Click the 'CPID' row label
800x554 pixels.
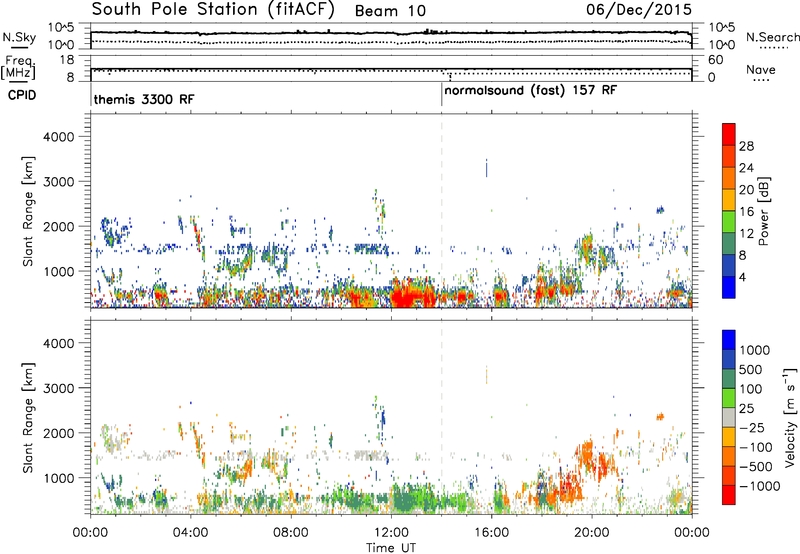(22, 95)
